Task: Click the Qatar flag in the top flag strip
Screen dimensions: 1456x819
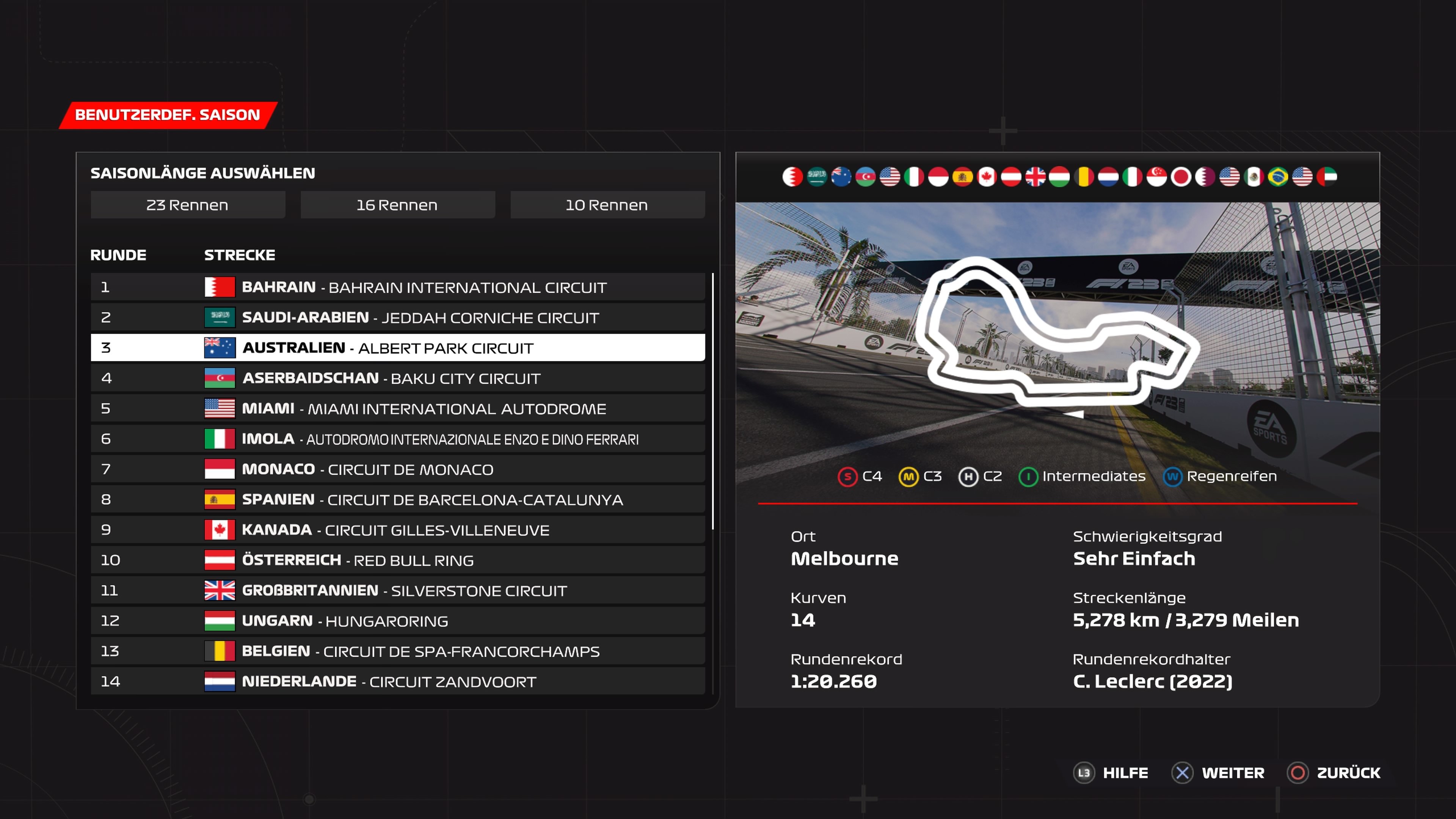Action: [1205, 177]
